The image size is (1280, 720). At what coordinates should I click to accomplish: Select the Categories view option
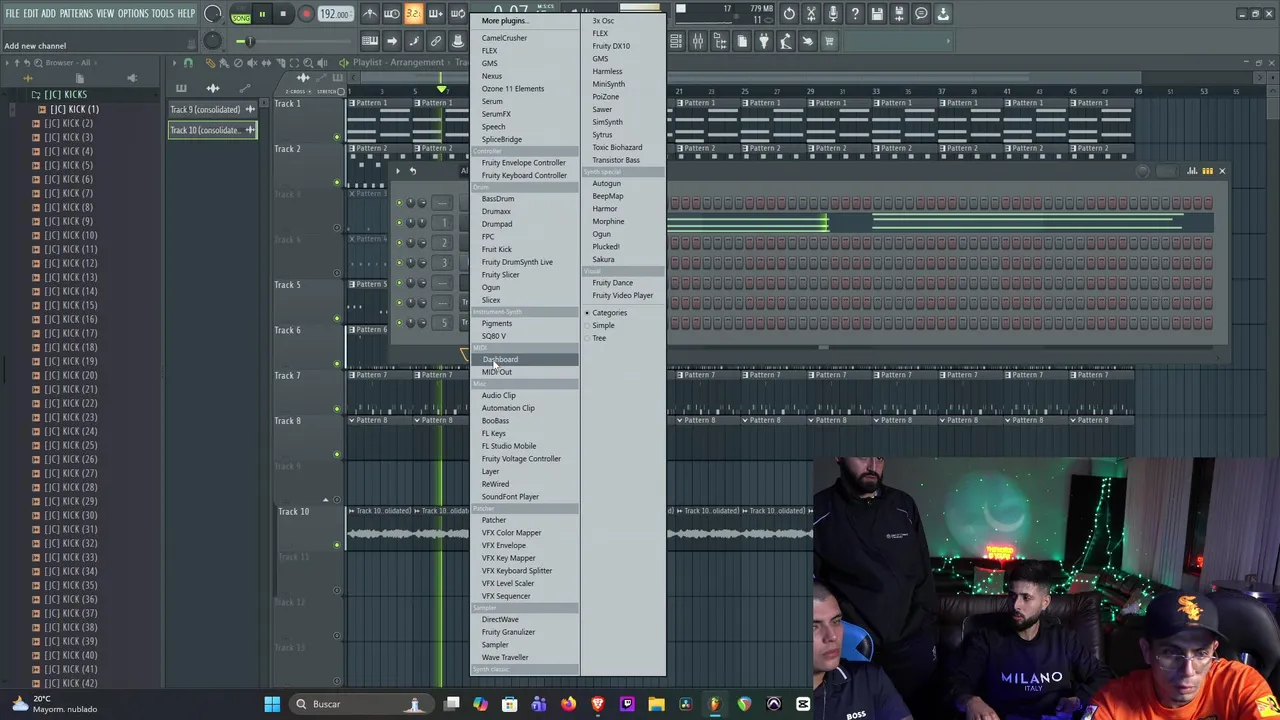tap(609, 313)
